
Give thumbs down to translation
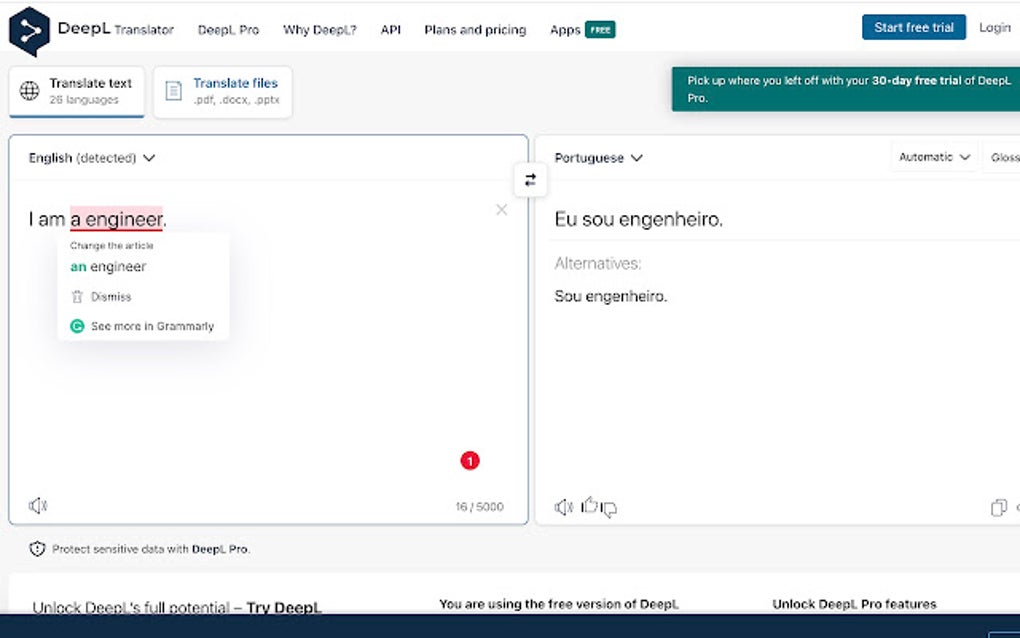coord(609,509)
